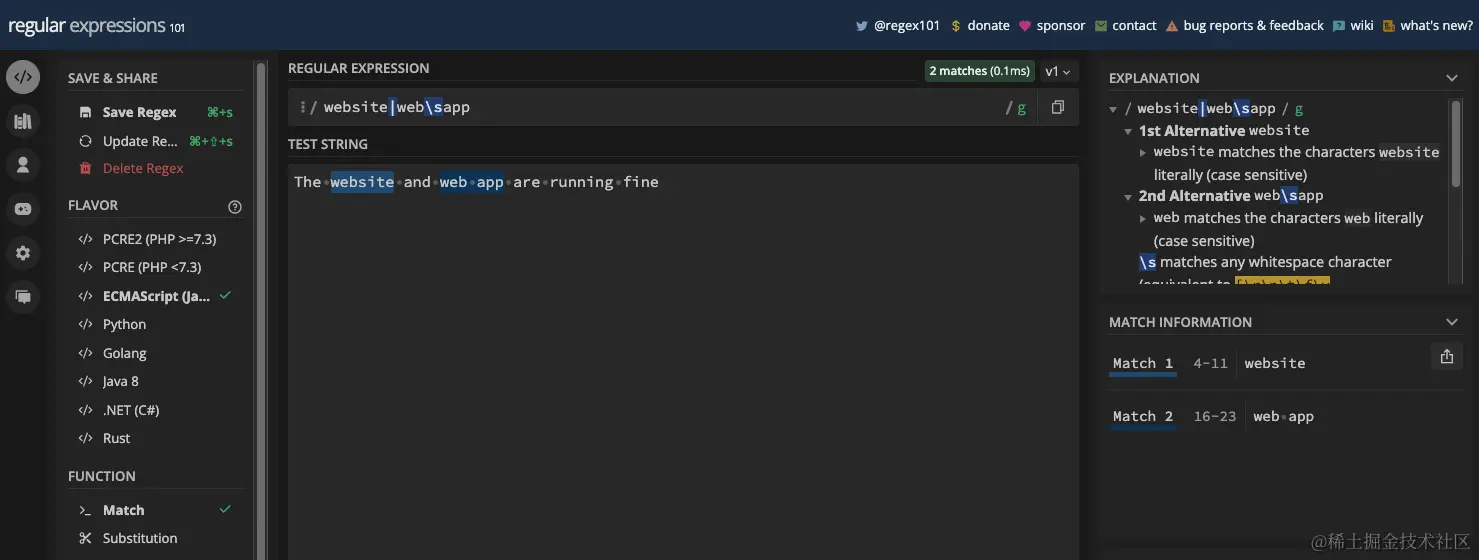Screen dimensions: 1479x560
Task: Click the left sidebar panel scrollbar
Action: click(x=261, y=310)
